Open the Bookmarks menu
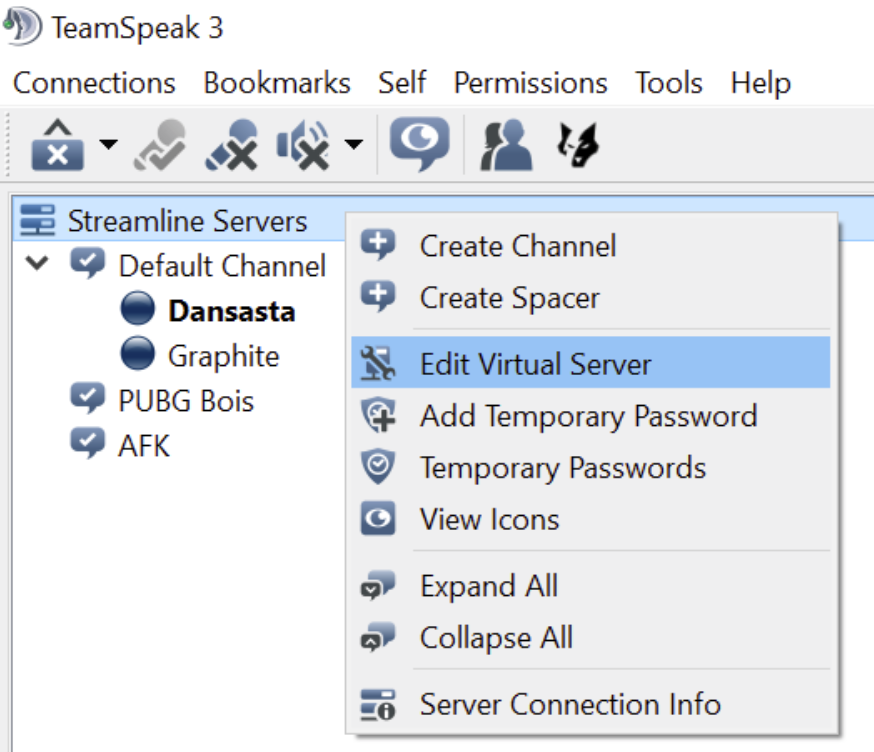The image size is (874, 752). (277, 84)
